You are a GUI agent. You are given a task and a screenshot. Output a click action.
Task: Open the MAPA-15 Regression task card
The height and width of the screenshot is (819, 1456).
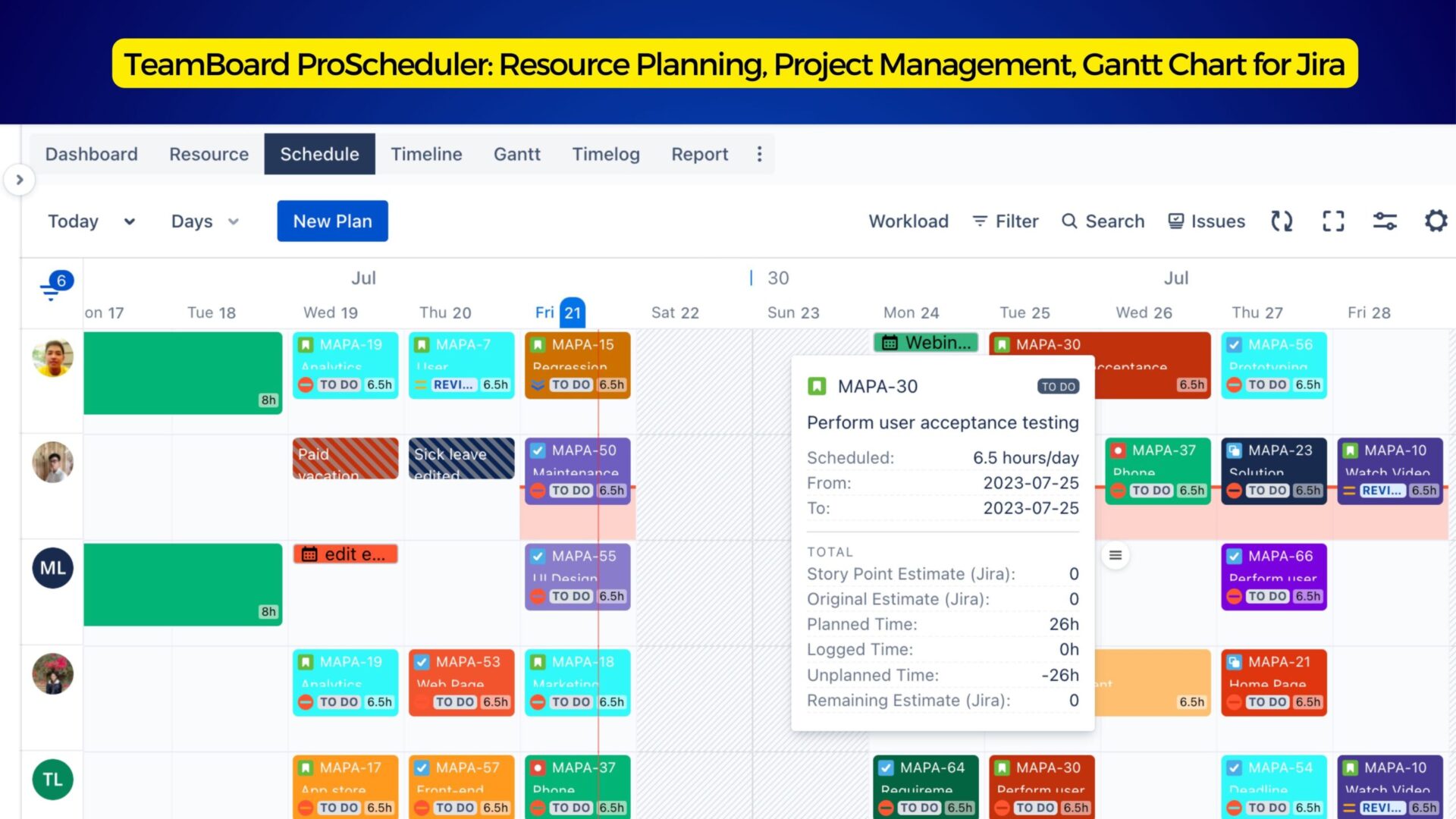coord(577,366)
